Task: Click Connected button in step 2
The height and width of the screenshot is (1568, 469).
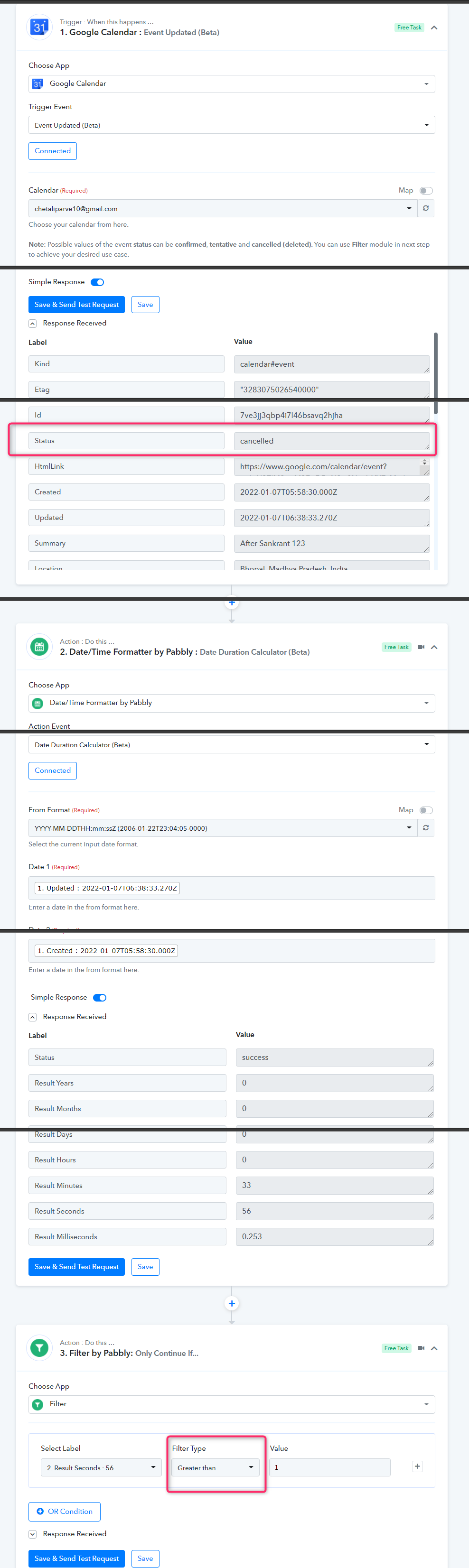Action: tap(52, 770)
